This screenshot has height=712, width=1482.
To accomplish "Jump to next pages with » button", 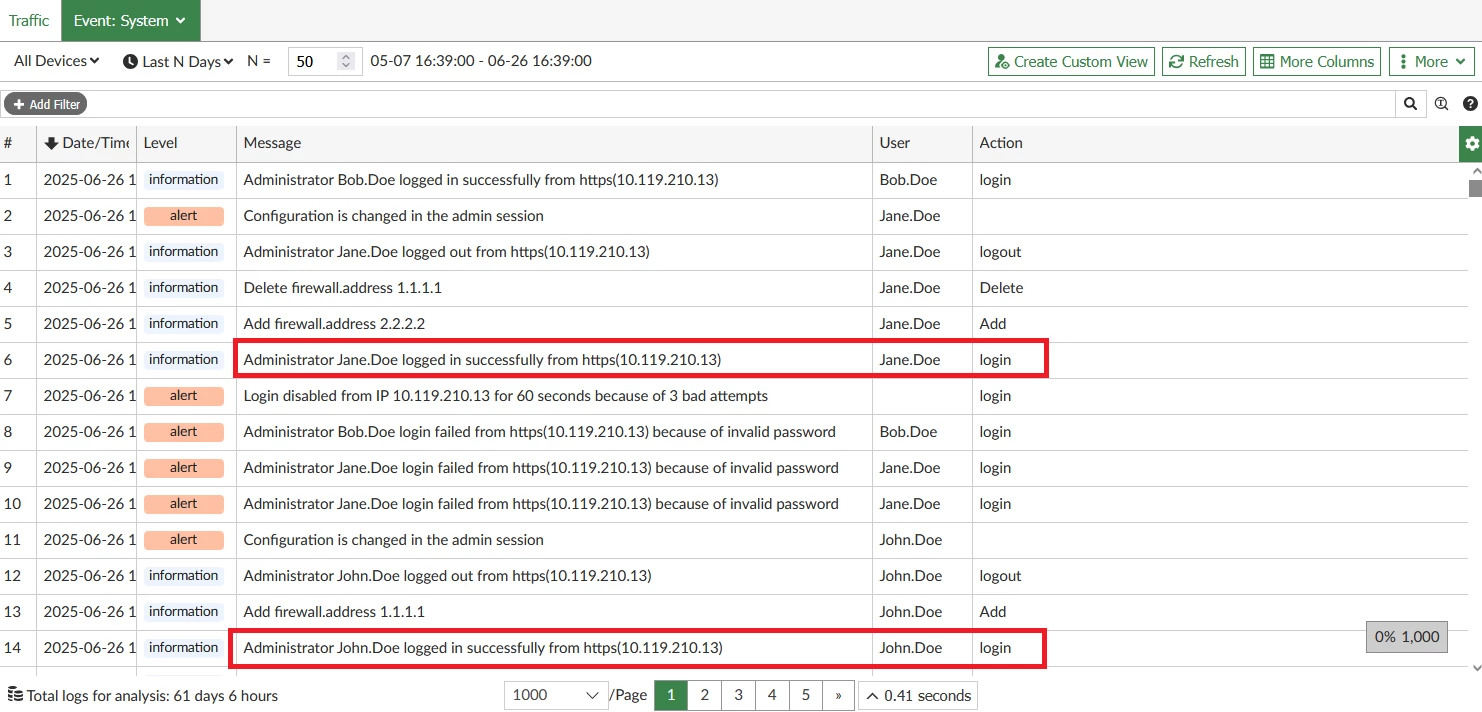I will (838, 695).
